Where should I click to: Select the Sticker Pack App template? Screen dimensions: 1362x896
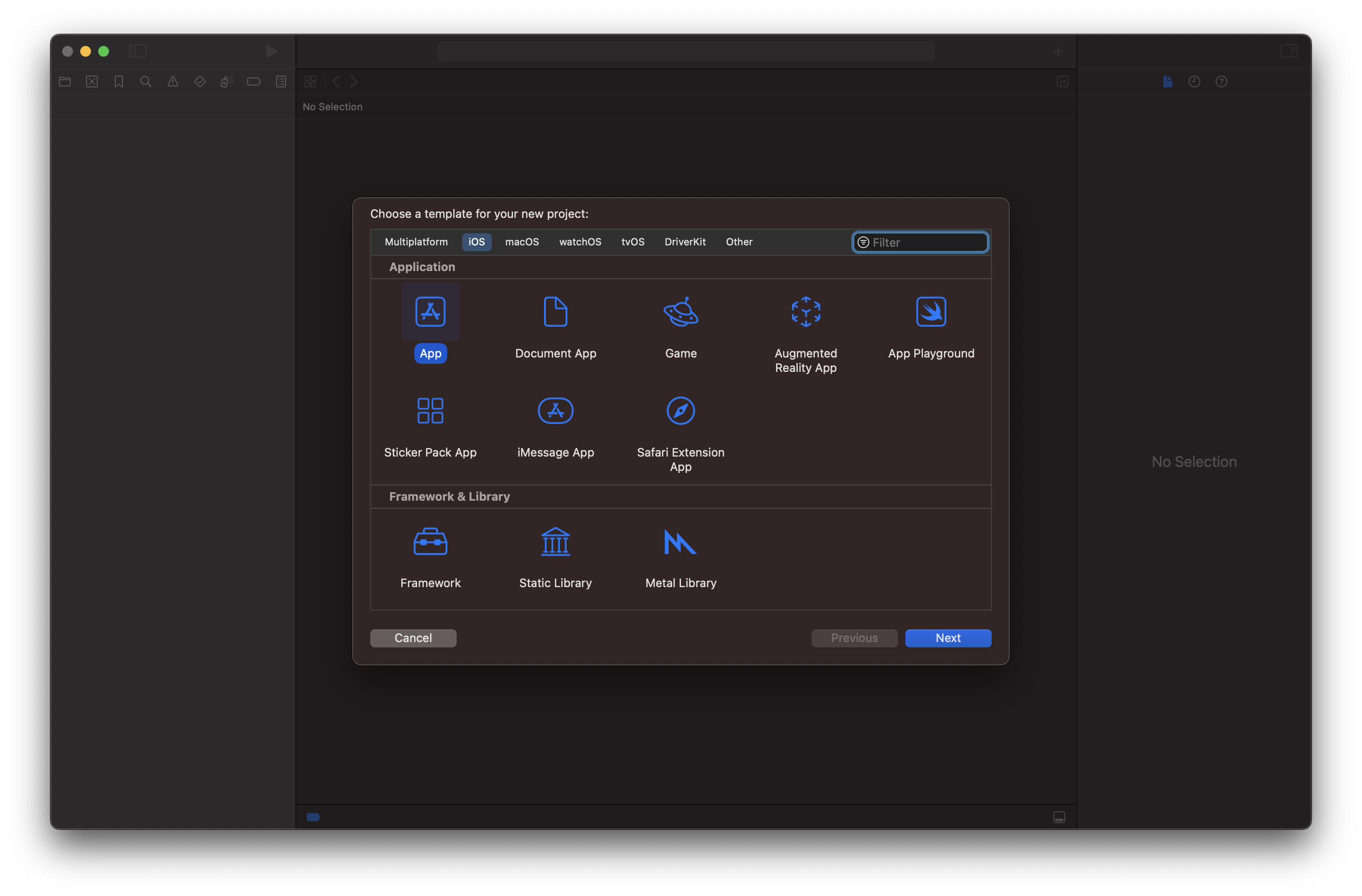[430, 411]
